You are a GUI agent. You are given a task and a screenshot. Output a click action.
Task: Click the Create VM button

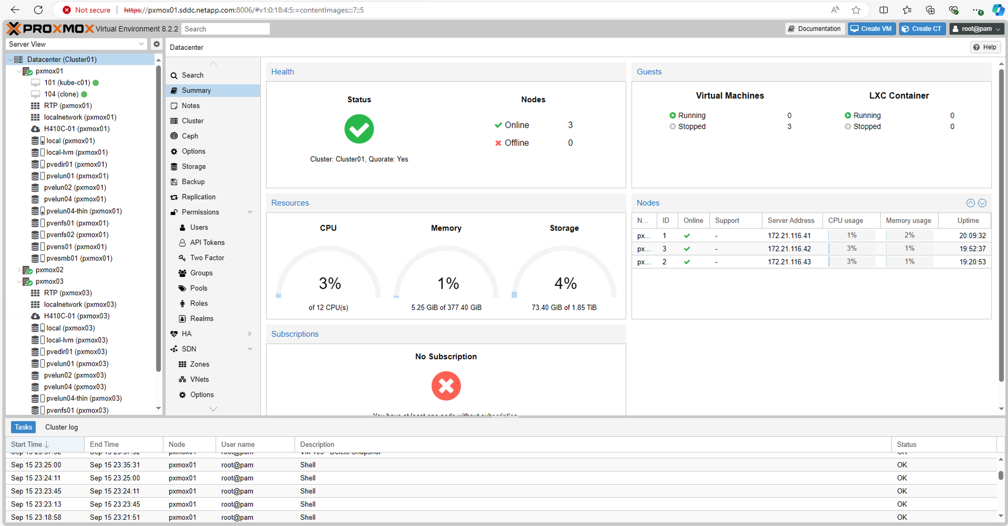click(x=871, y=29)
